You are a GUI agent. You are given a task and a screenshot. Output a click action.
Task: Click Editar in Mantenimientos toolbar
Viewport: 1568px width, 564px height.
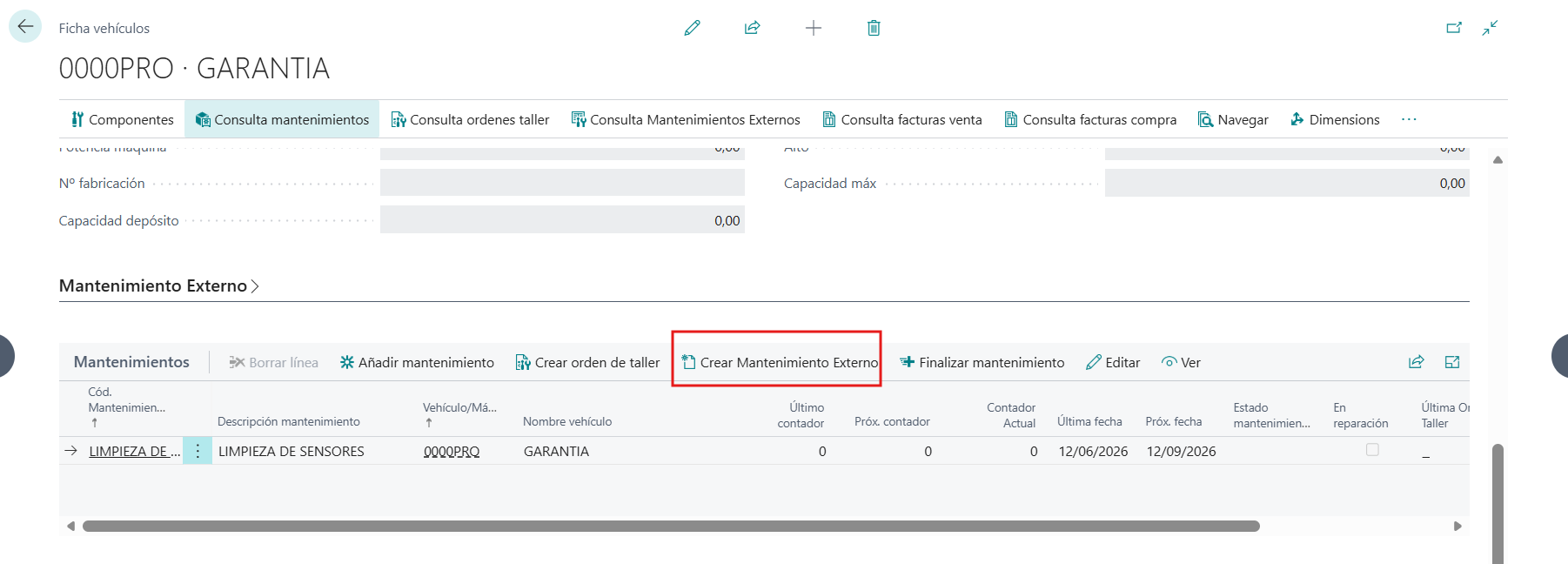tap(1113, 362)
